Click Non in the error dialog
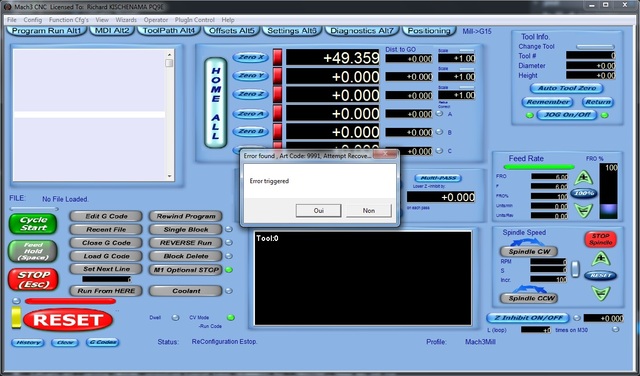 (369, 211)
